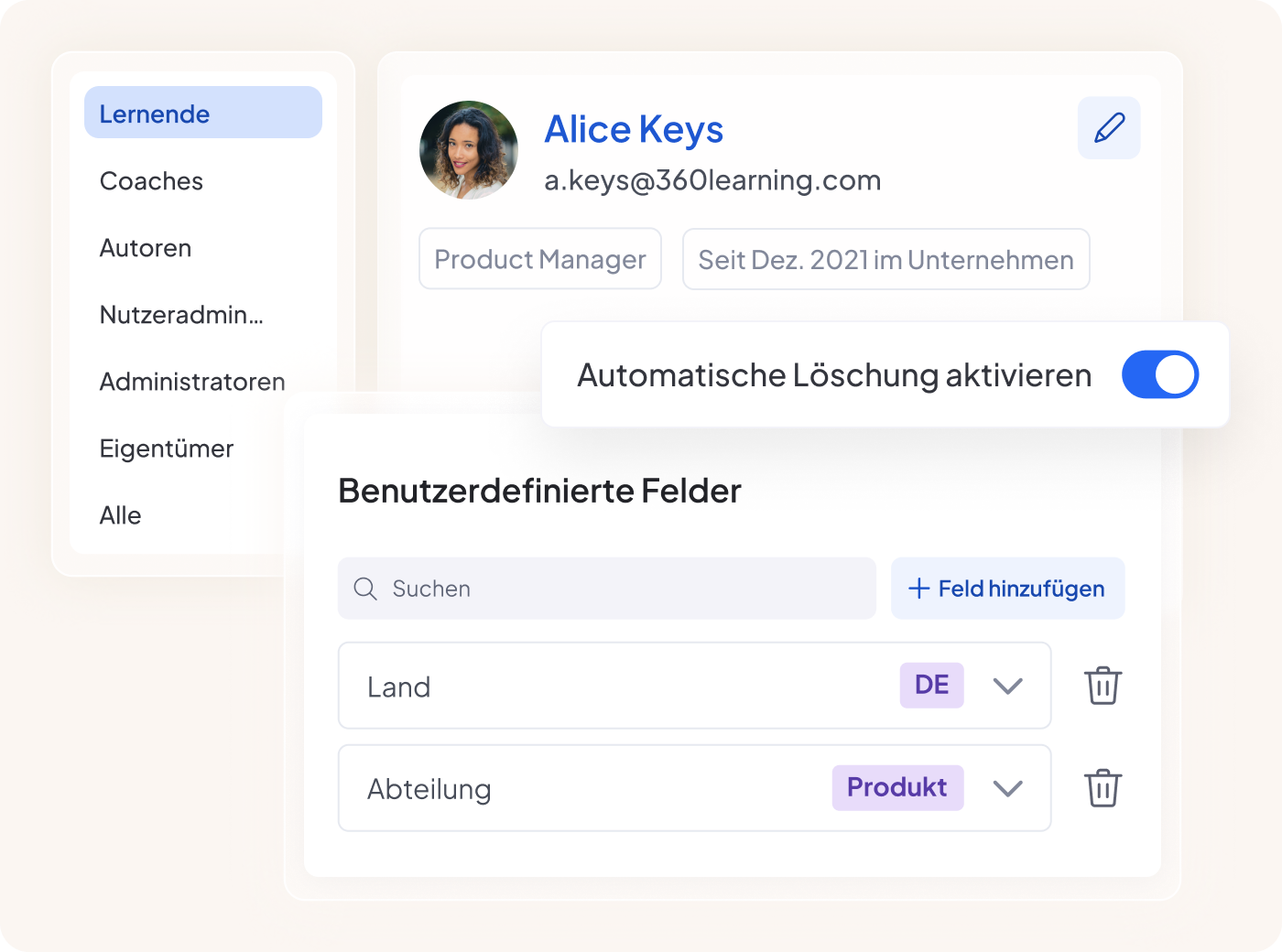Delete the Land field with trash icon
The image size is (1282, 952).
pyautogui.click(x=1103, y=686)
